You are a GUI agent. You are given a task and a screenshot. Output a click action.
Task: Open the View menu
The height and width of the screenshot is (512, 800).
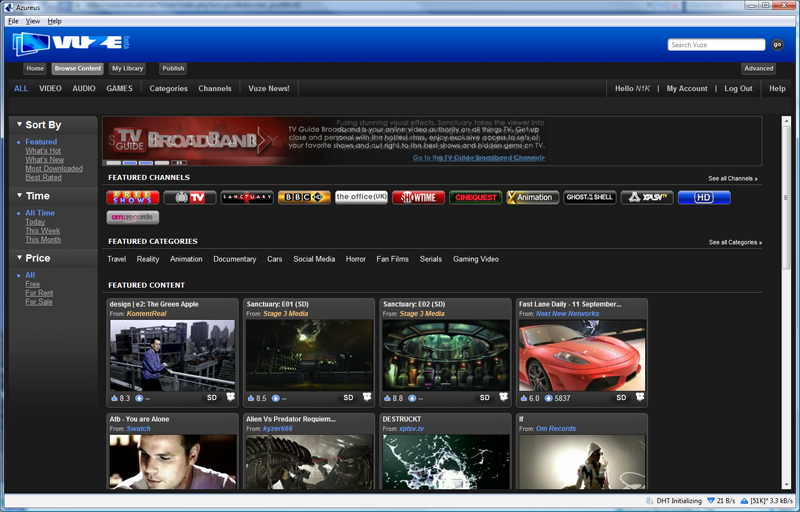tap(33, 21)
